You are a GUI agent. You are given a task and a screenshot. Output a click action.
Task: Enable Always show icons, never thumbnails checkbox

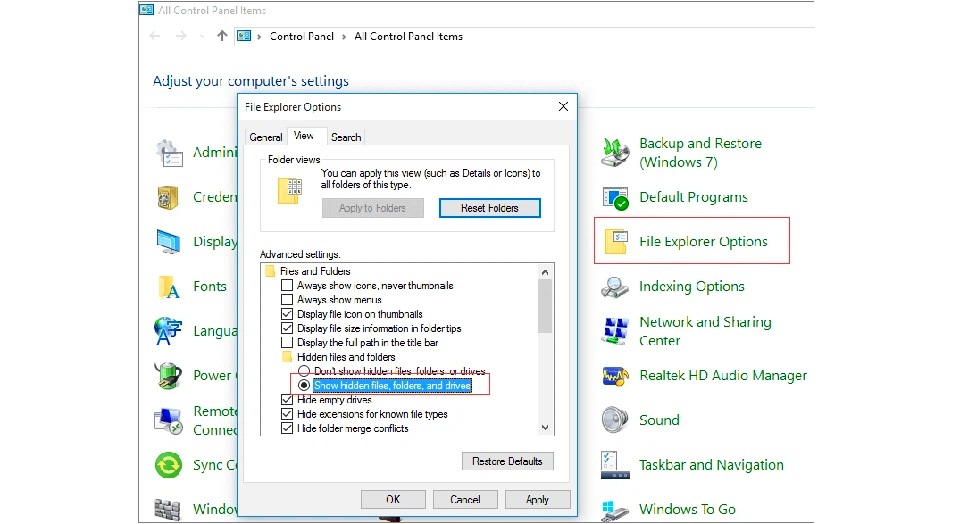point(287,285)
